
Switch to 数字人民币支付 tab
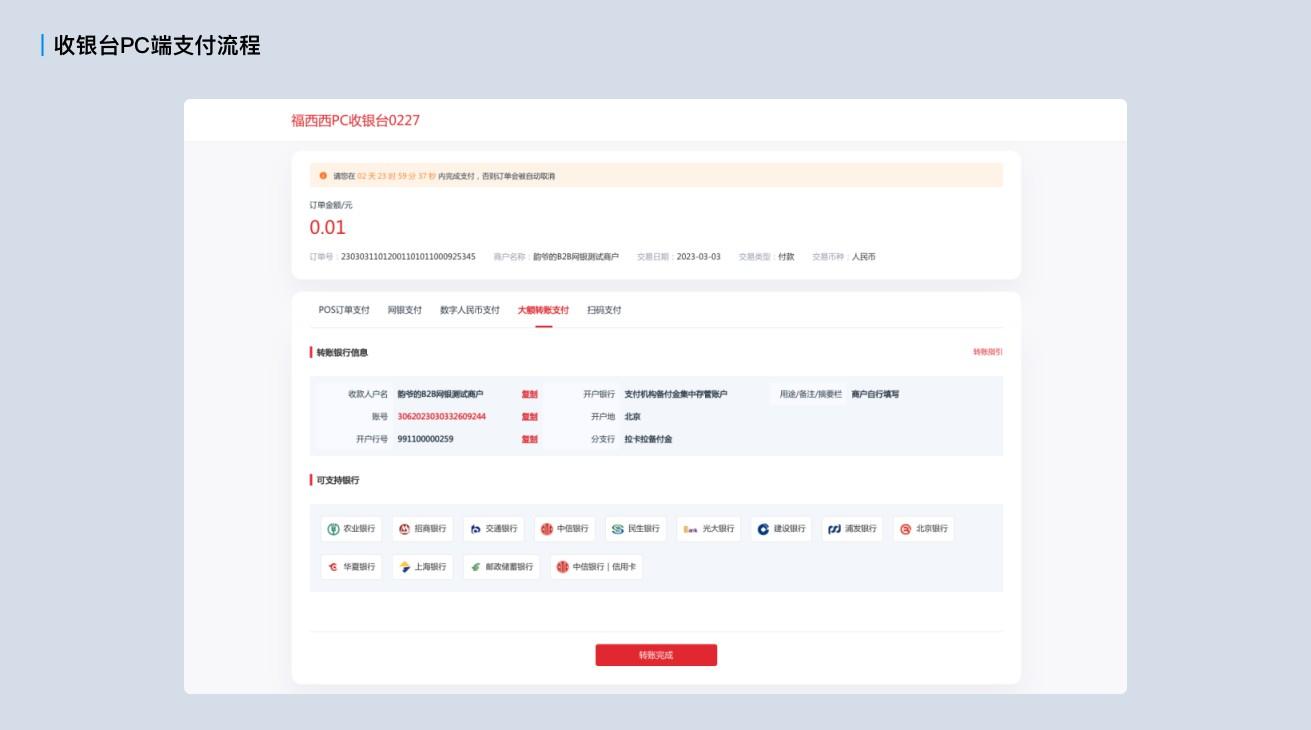pos(470,310)
